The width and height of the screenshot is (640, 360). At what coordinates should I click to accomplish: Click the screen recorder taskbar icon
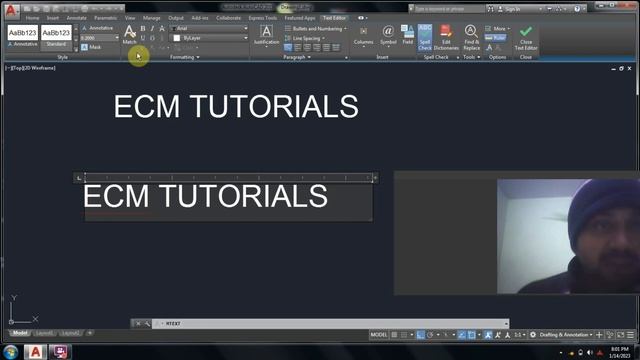tap(60, 352)
